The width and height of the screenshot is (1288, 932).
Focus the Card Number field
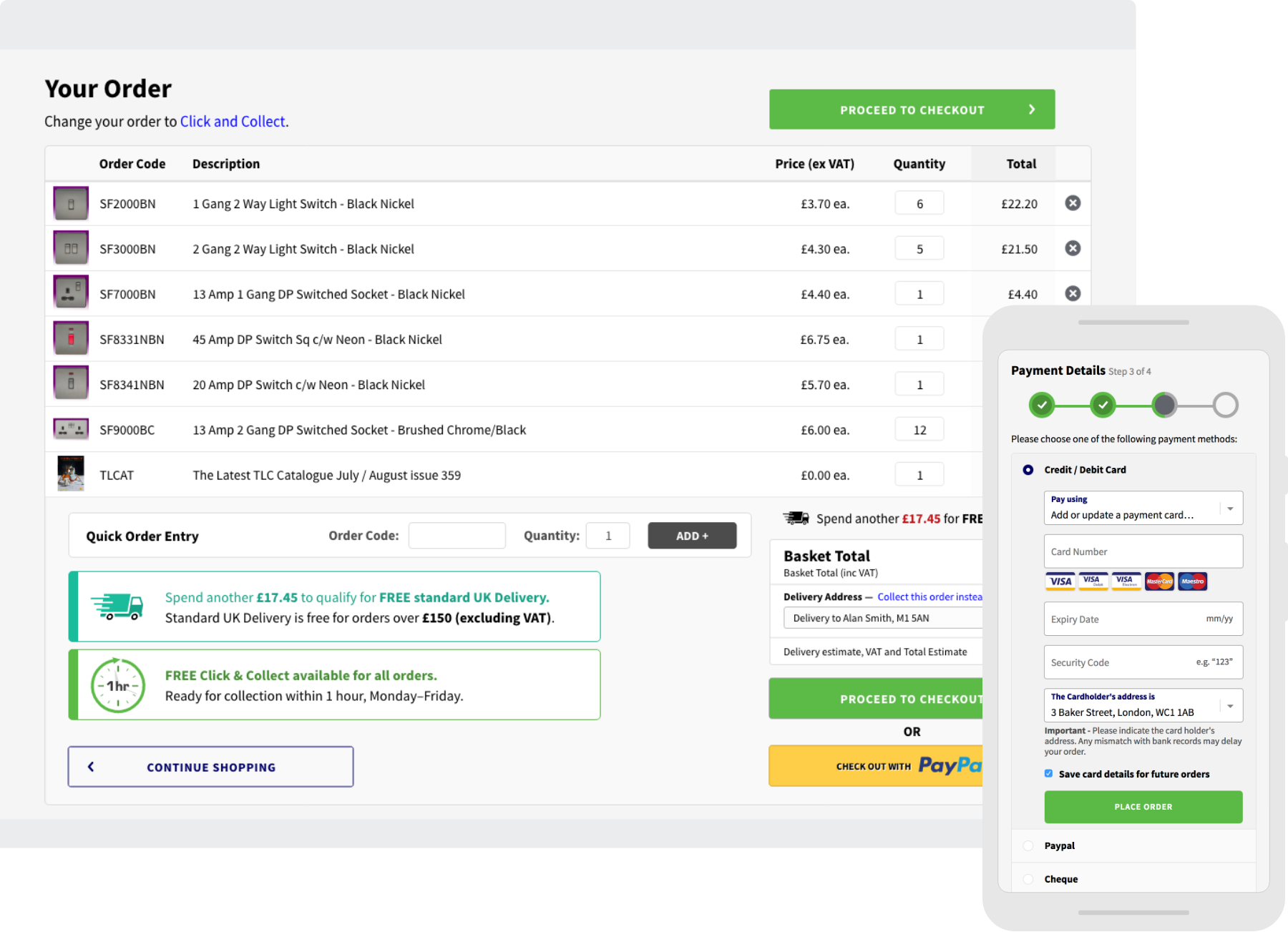click(1143, 551)
